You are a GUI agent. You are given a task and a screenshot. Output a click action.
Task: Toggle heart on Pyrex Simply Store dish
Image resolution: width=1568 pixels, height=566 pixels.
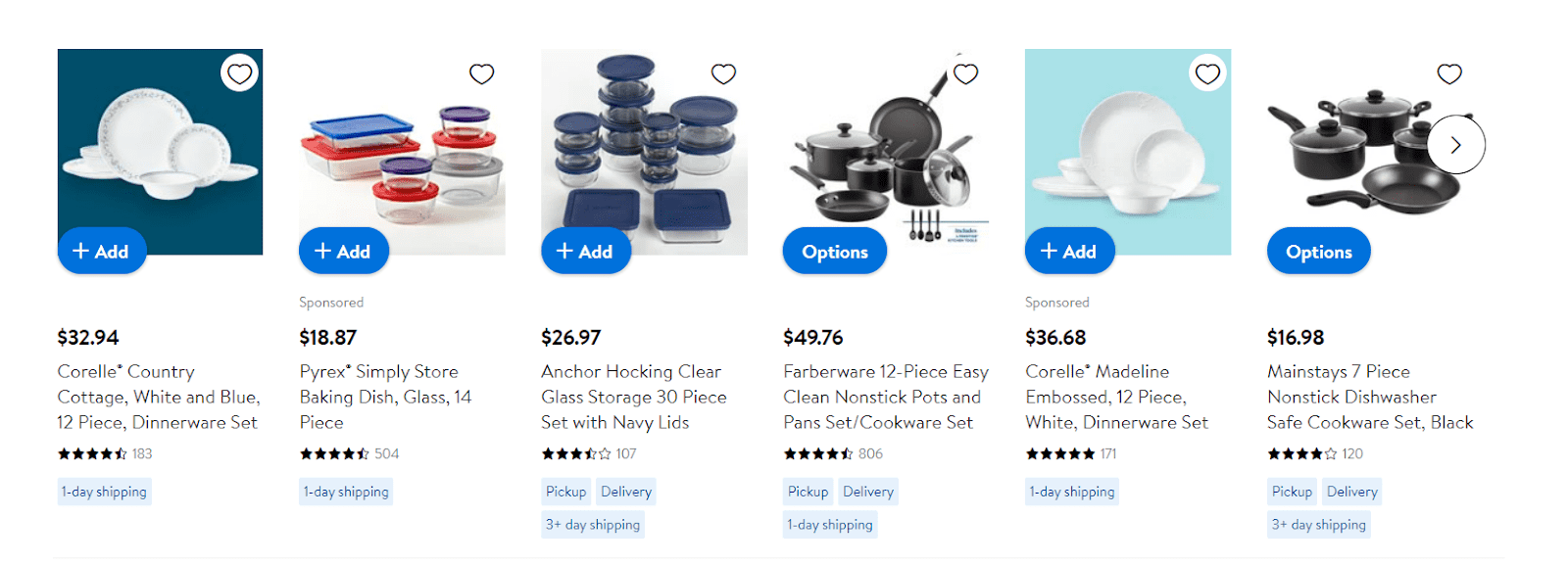481,73
